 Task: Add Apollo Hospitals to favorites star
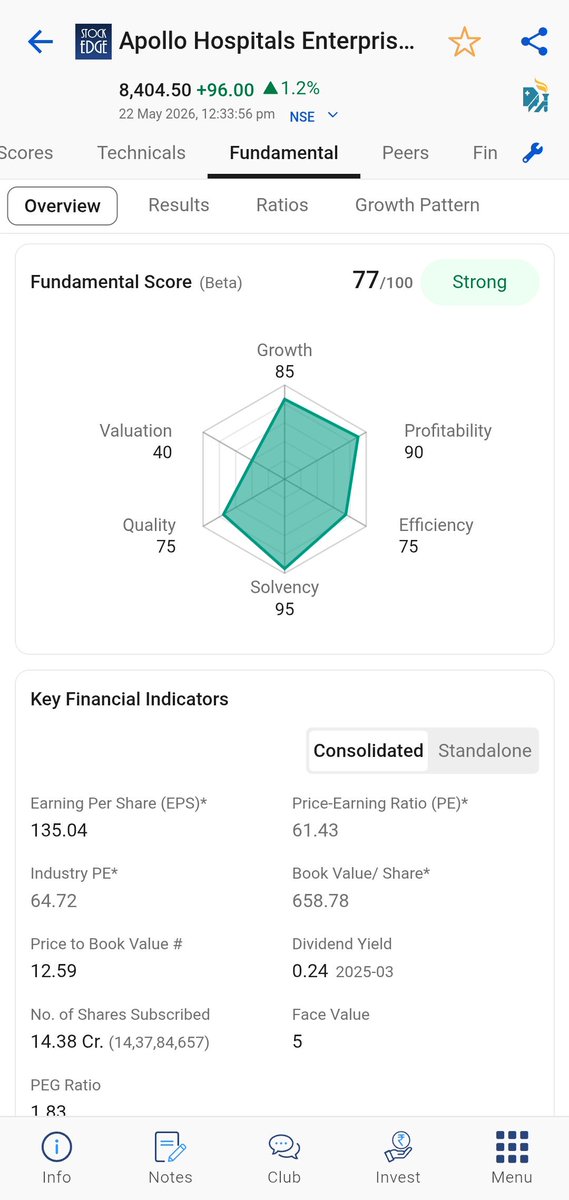[x=464, y=41]
